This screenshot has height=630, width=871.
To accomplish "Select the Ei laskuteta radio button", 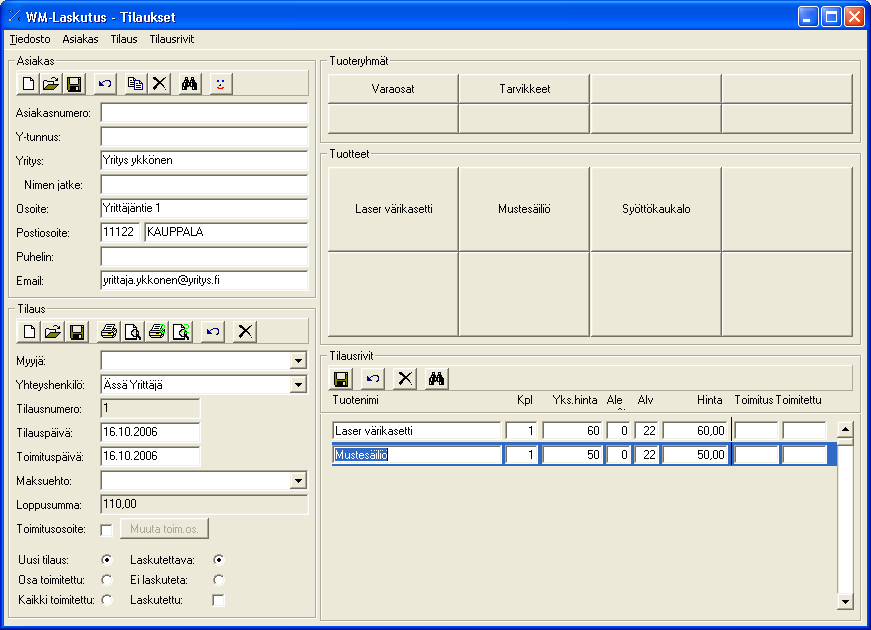I will pos(218,580).
